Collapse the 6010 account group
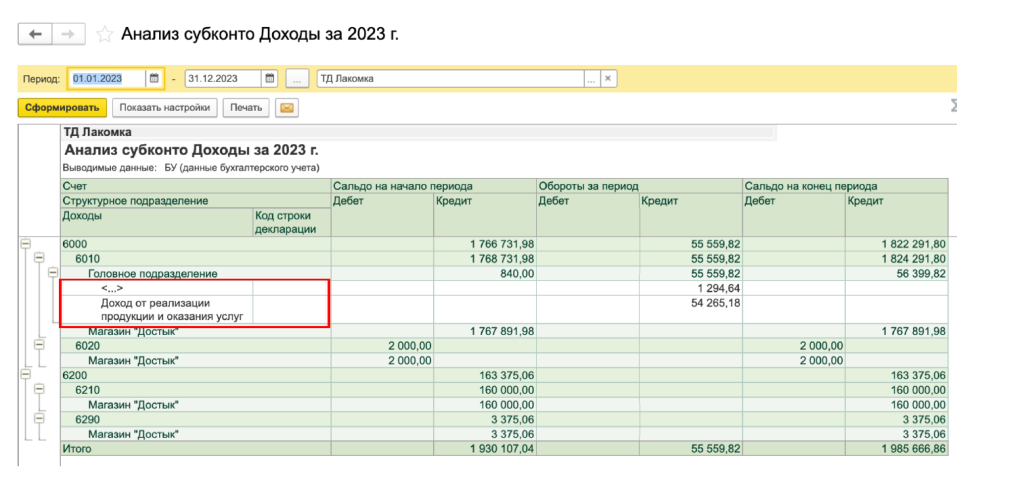Image resolution: width=1024 pixels, height=502 pixels. 39,258
